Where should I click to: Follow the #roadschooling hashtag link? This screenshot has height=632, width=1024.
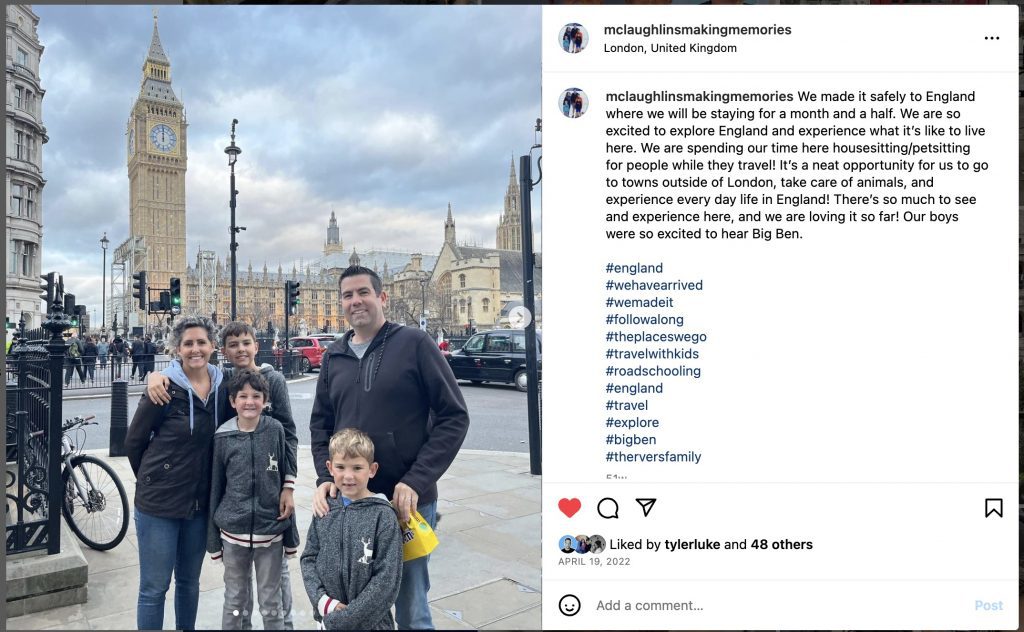coord(653,371)
